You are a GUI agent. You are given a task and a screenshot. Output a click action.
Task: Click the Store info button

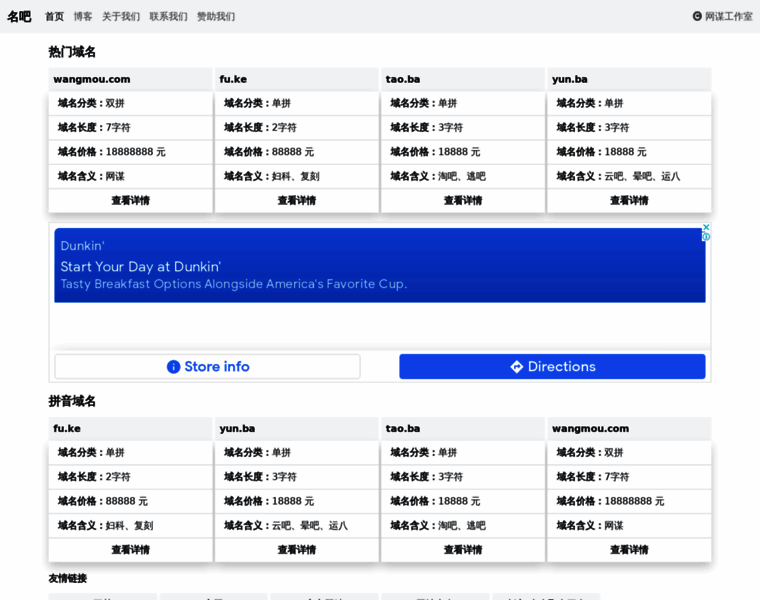207,366
